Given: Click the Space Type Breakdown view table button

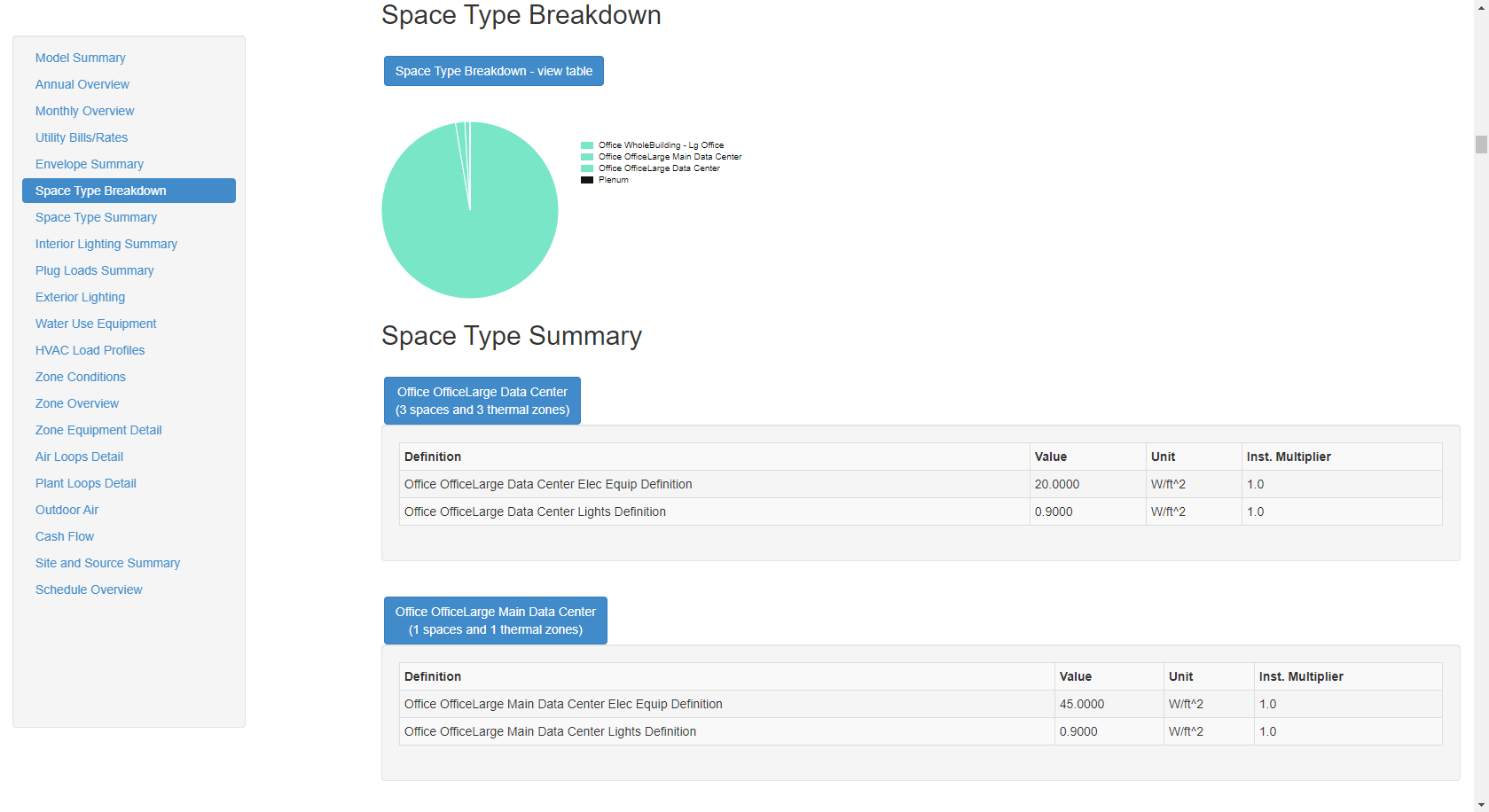Looking at the screenshot, I should (493, 71).
